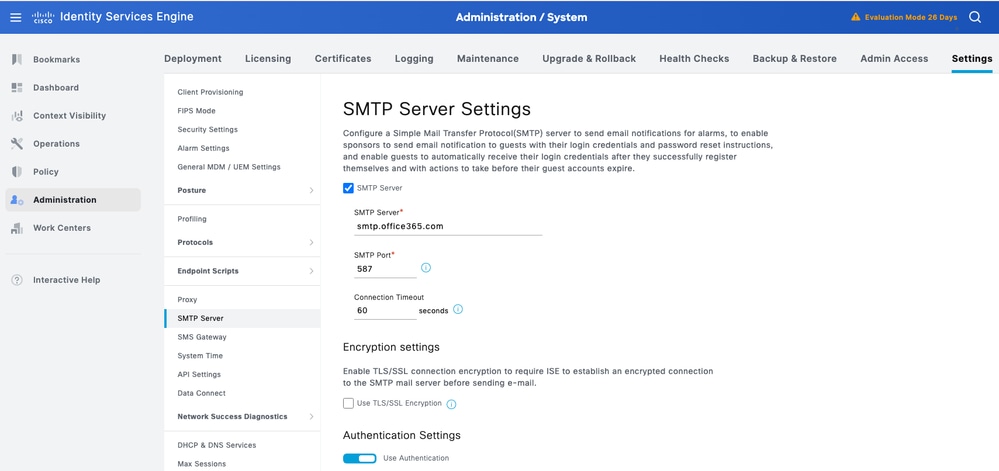
Task: Open FIPS Mode settings
Action: [197, 111]
